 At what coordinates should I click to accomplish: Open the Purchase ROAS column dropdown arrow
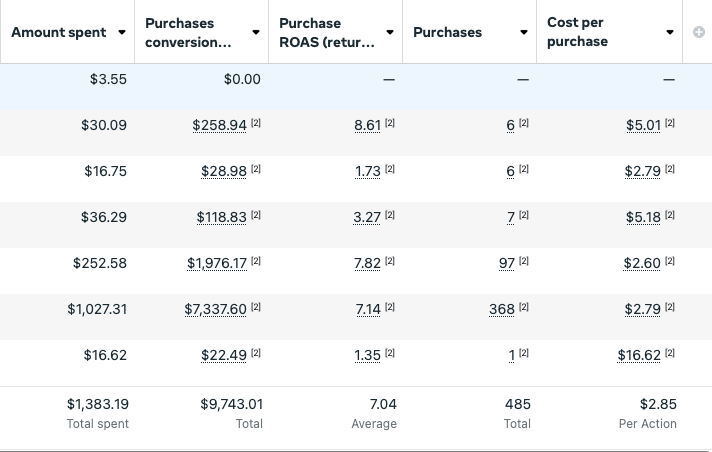[390, 32]
